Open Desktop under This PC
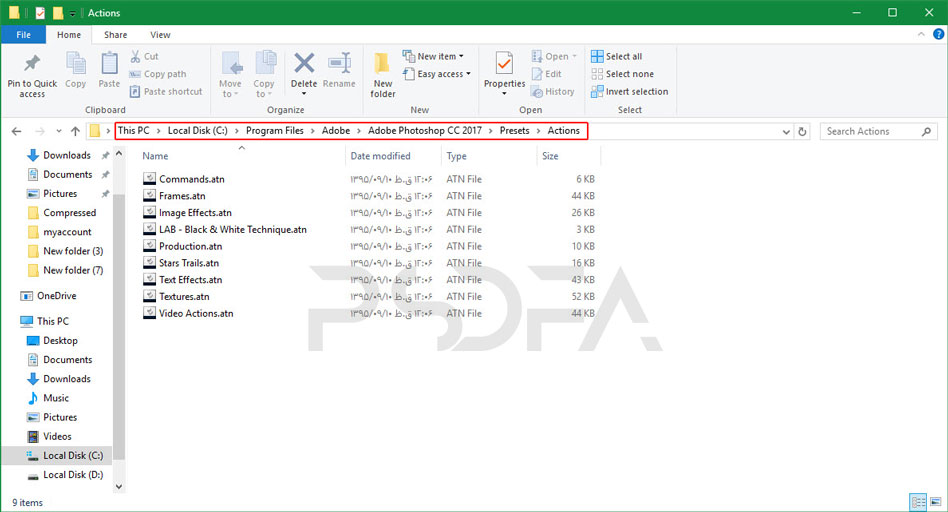948x512 pixels. (x=60, y=340)
